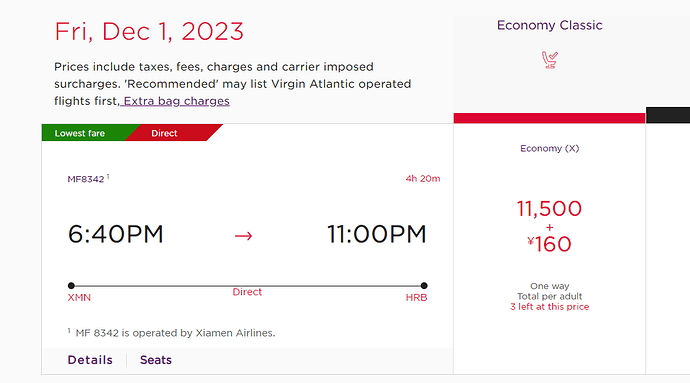Click the HRB destination dot on route line
Viewport: 690px width, 383px height.
[x=424, y=286]
